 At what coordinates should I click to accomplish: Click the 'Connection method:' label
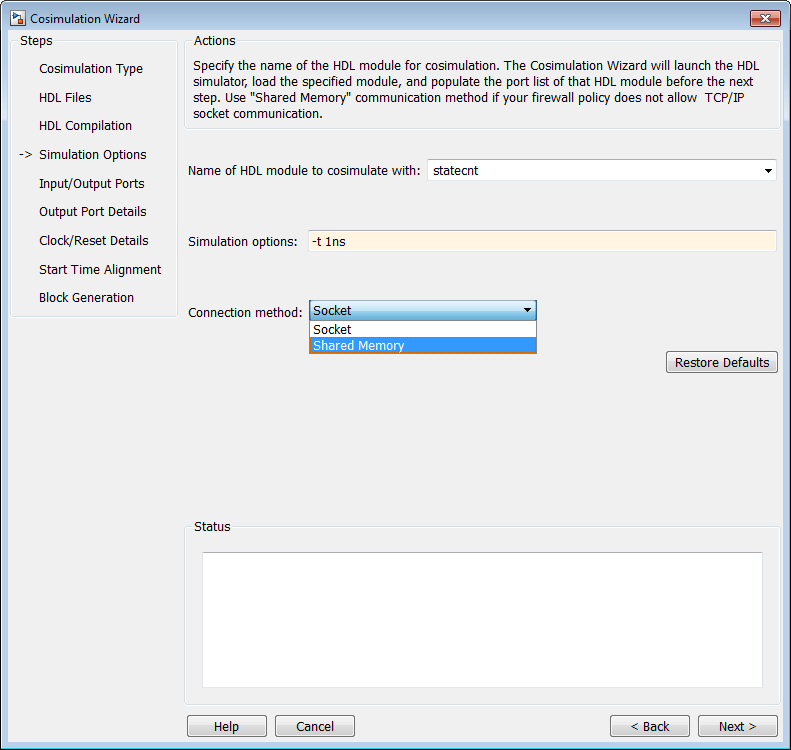pos(245,313)
